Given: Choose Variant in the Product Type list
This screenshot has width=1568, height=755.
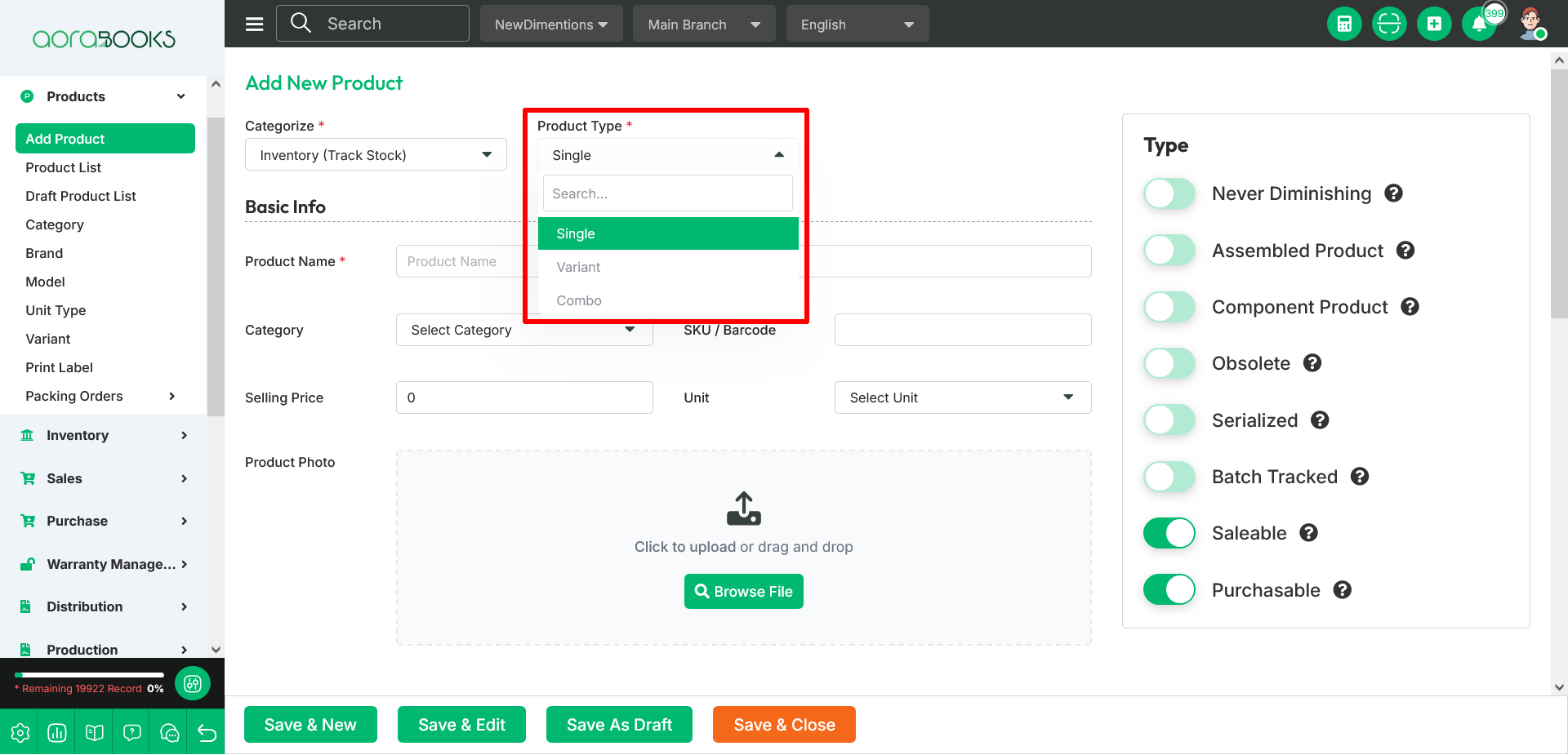Looking at the screenshot, I should (x=668, y=267).
